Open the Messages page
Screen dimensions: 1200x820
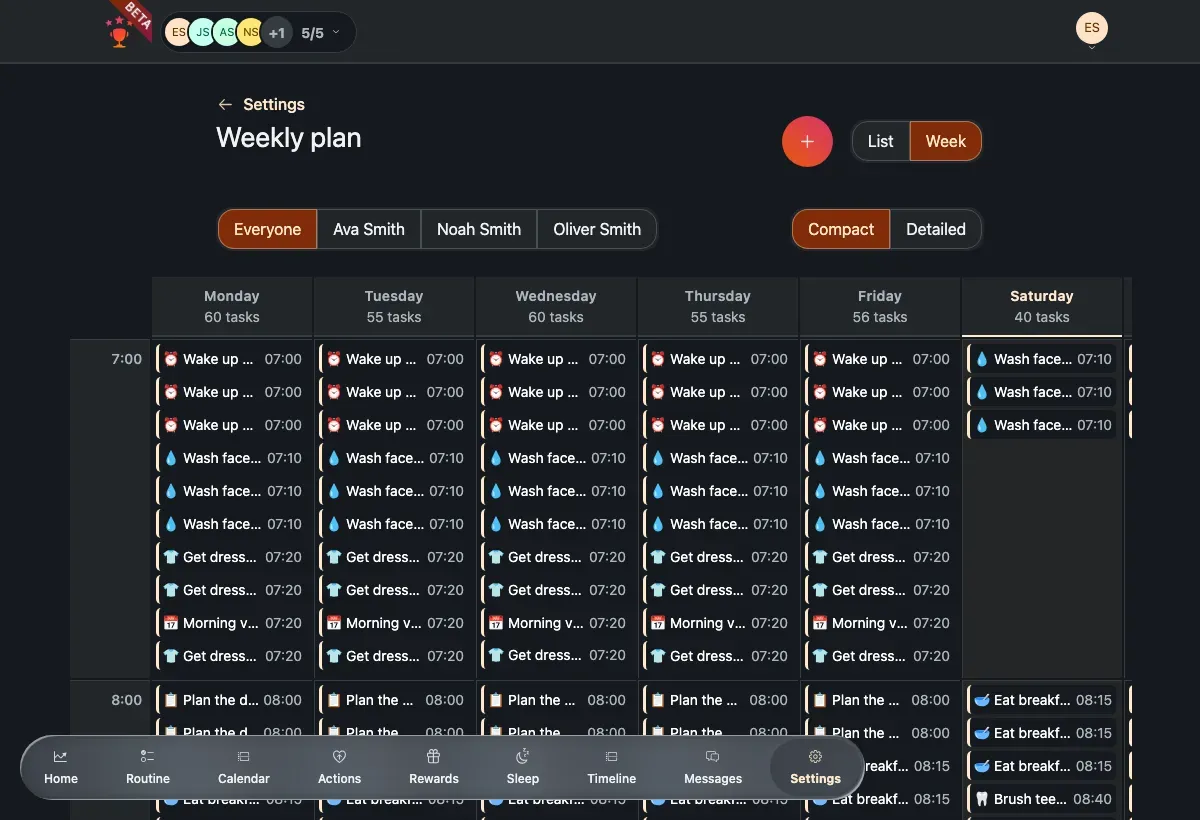(713, 767)
